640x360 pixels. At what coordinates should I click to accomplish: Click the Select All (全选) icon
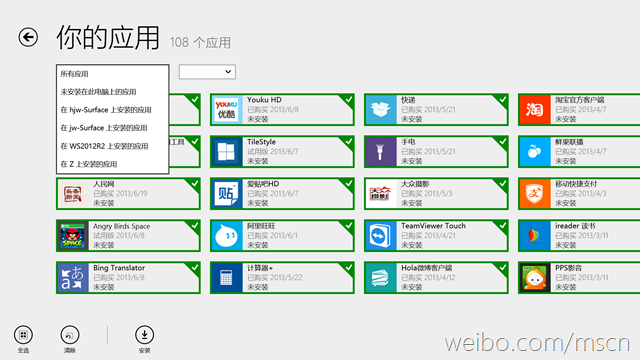pyautogui.click(x=23, y=335)
